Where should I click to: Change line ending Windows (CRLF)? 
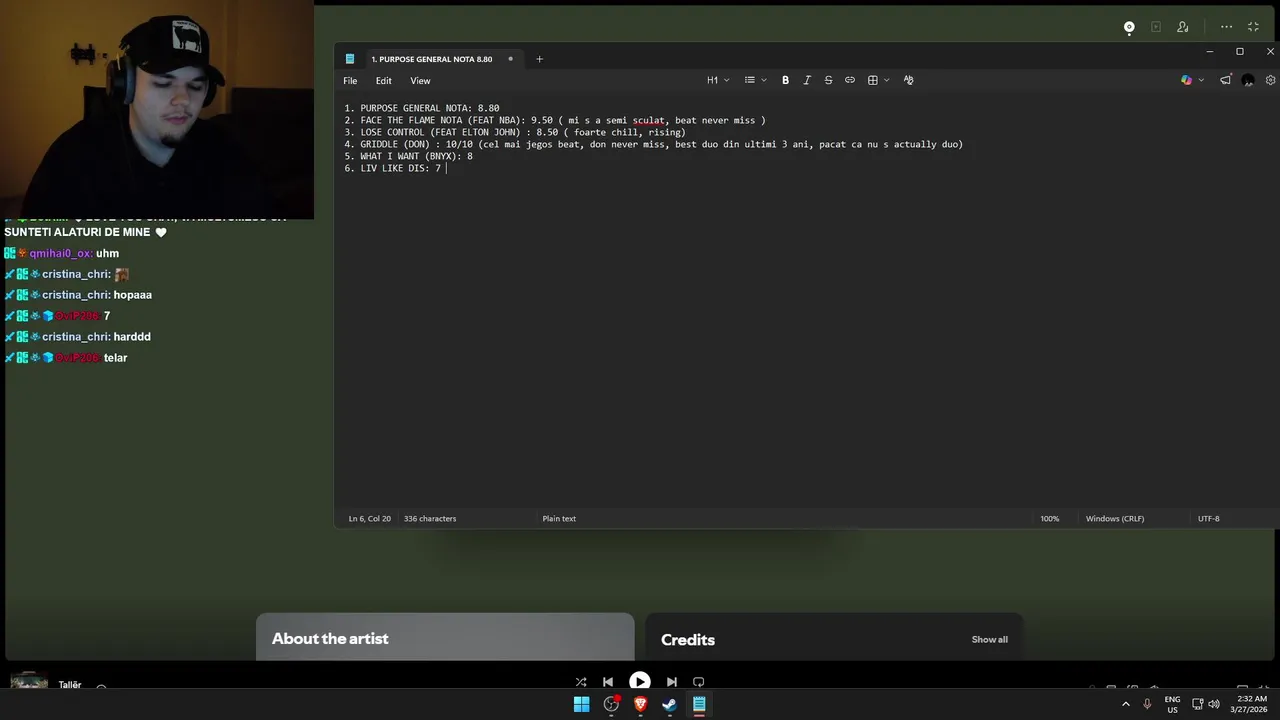(x=1115, y=519)
